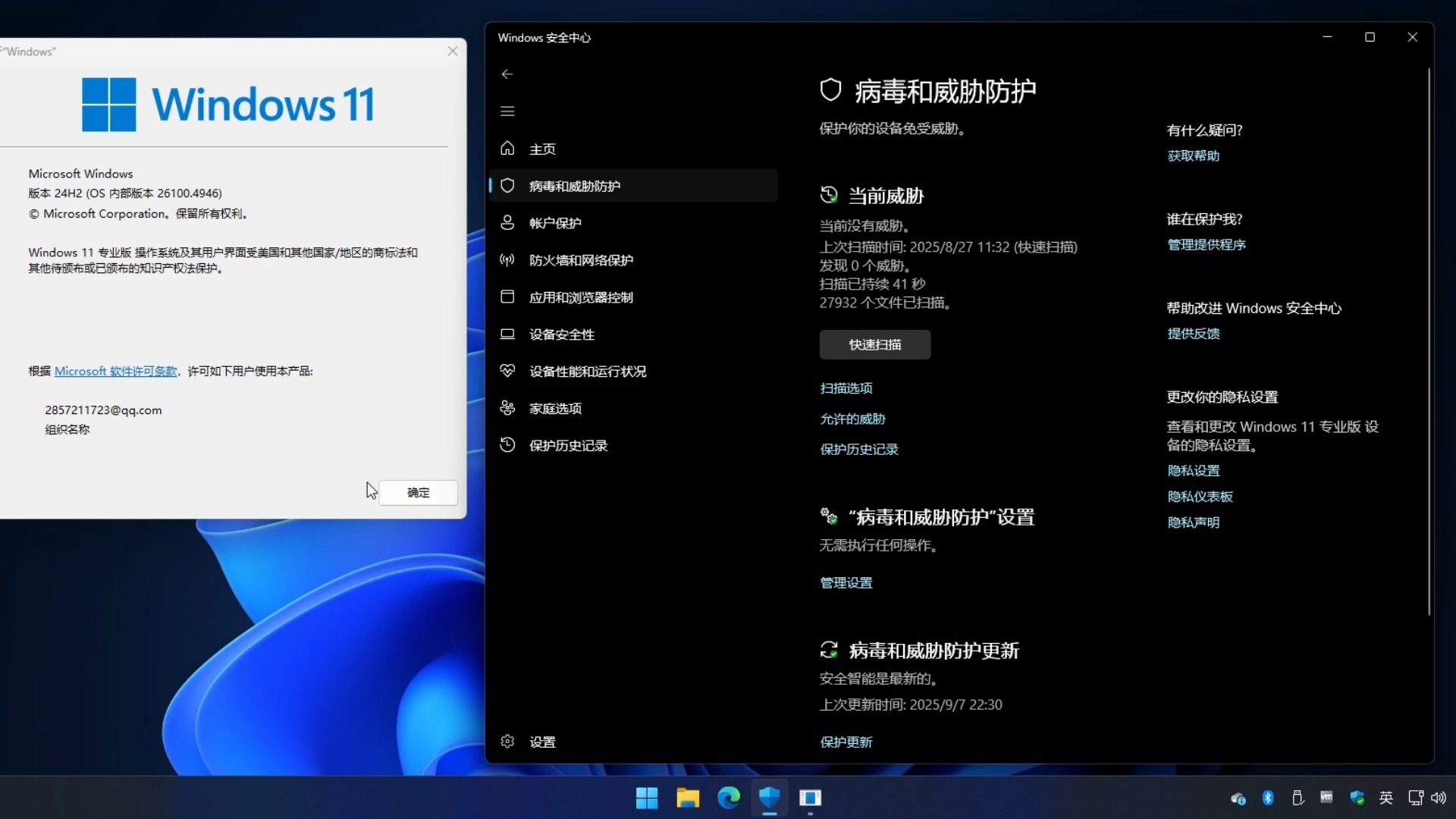The image size is (1456, 819).
Task: Go to 防火墙和网络保护
Action: coord(633,260)
